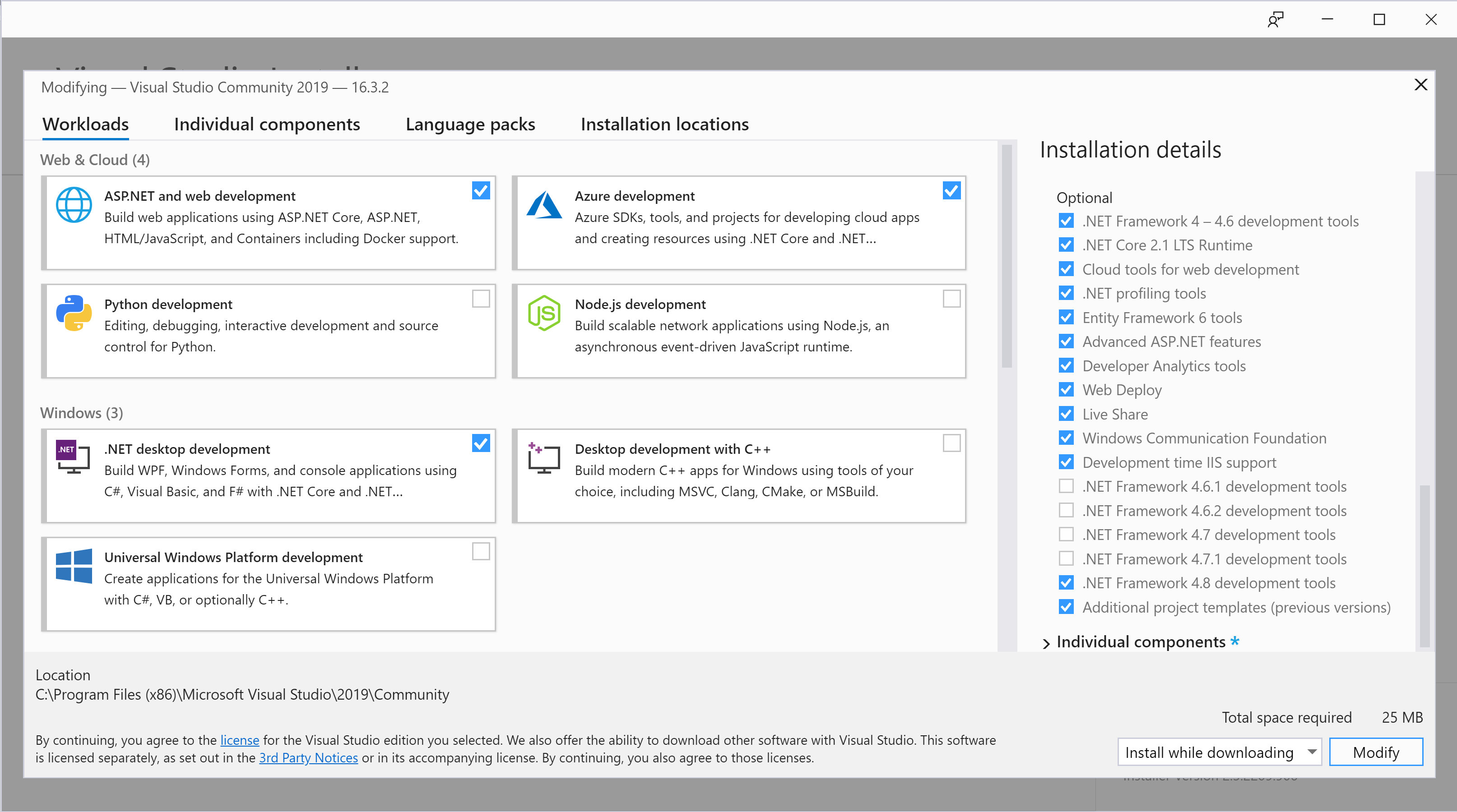The height and width of the screenshot is (812, 1457).
Task: Uncheck Entity Framework 6 tools
Action: pyautogui.click(x=1066, y=318)
